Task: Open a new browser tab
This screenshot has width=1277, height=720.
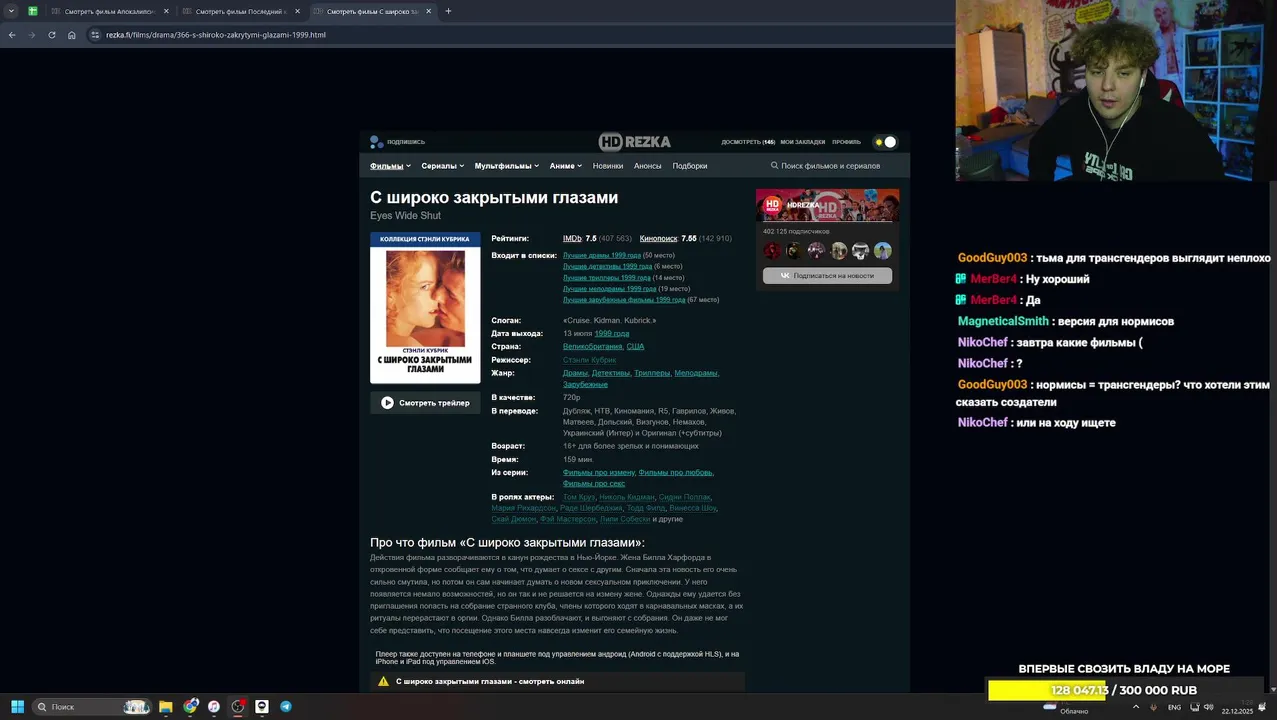Action: click(x=448, y=11)
